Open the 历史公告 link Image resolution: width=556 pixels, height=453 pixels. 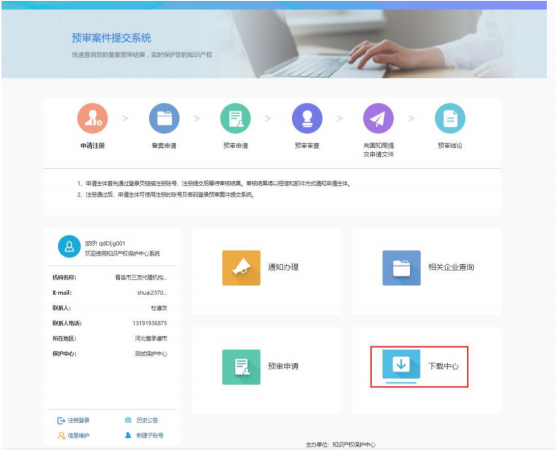tap(141, 420)
